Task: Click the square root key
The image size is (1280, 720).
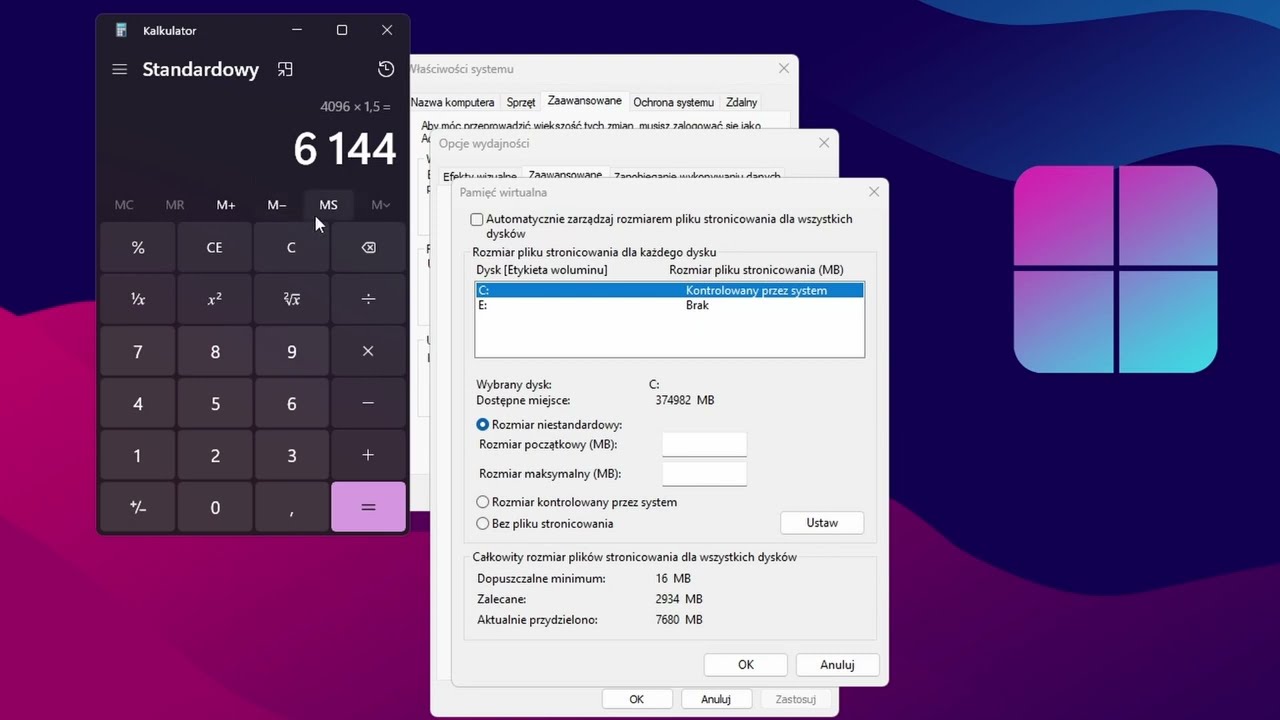Action: click(291, 299)
